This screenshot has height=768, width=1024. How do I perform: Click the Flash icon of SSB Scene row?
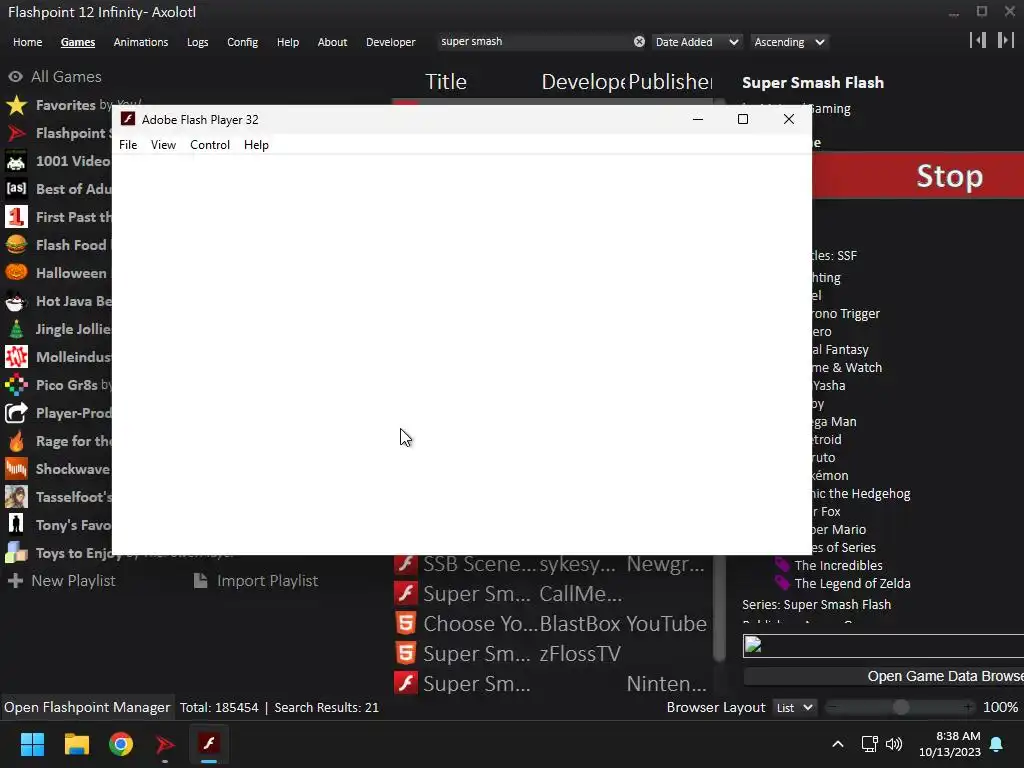point(406,564)
